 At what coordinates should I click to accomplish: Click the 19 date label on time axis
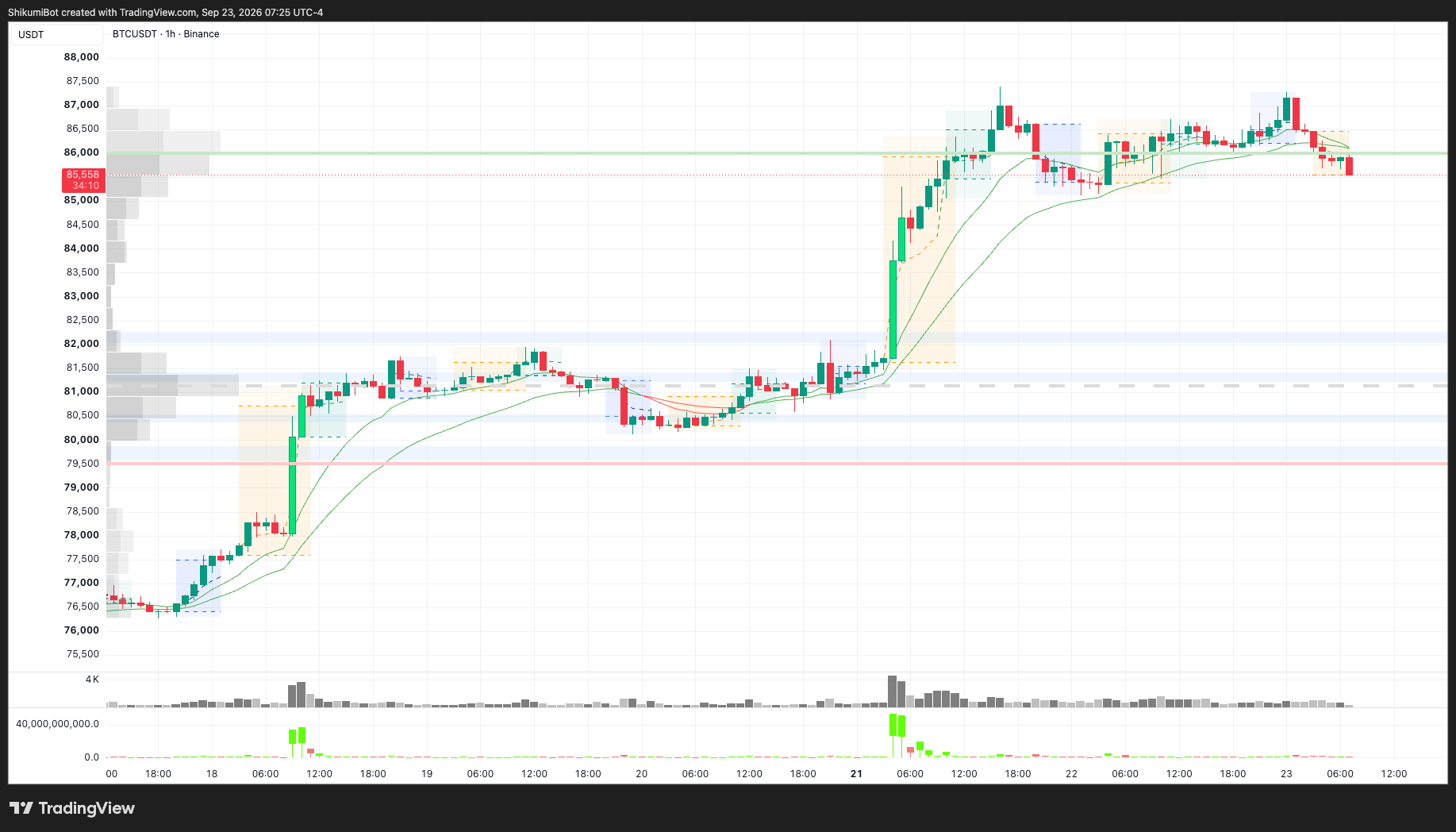427,774
